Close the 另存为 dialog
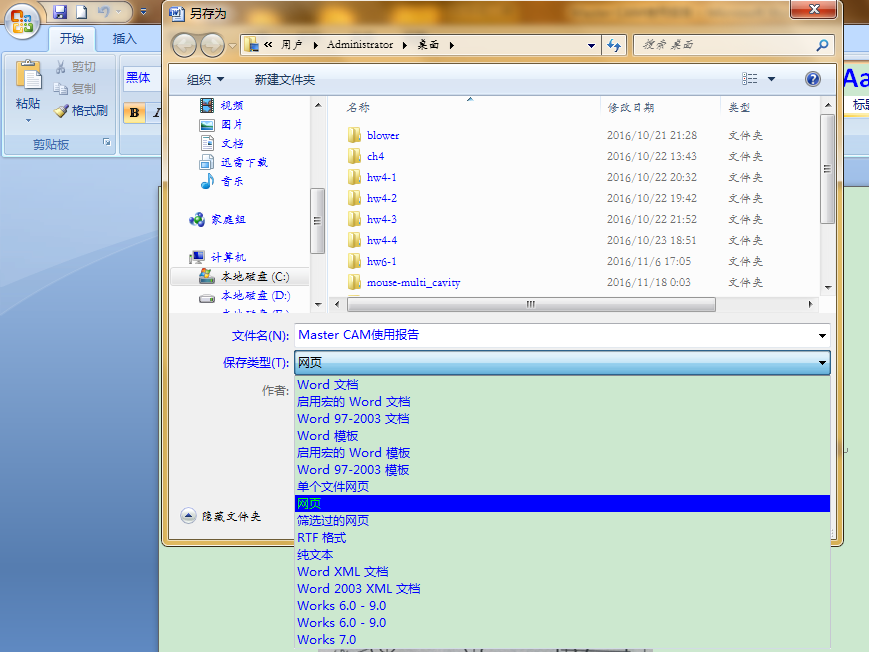The image size is (869, 652). coord(814,9)
